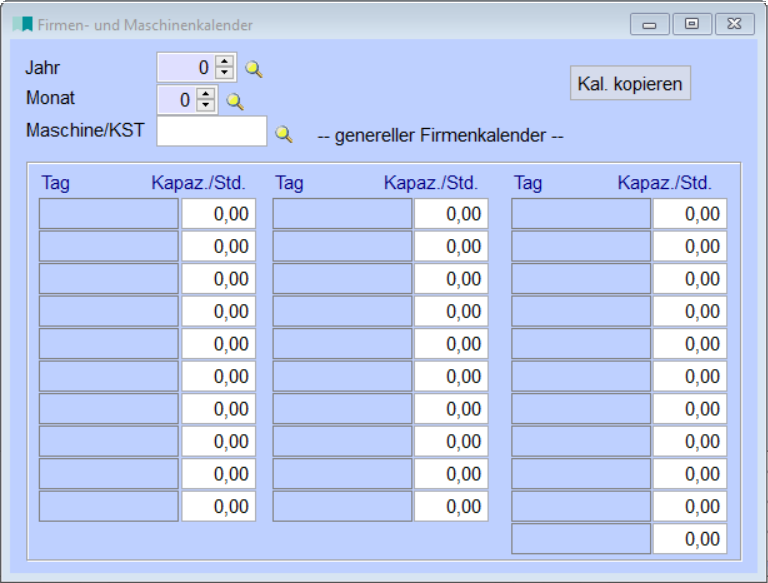Close the Firmen- und Maschinenkalender window
768x583 pixels.
[x=734, y=24]
